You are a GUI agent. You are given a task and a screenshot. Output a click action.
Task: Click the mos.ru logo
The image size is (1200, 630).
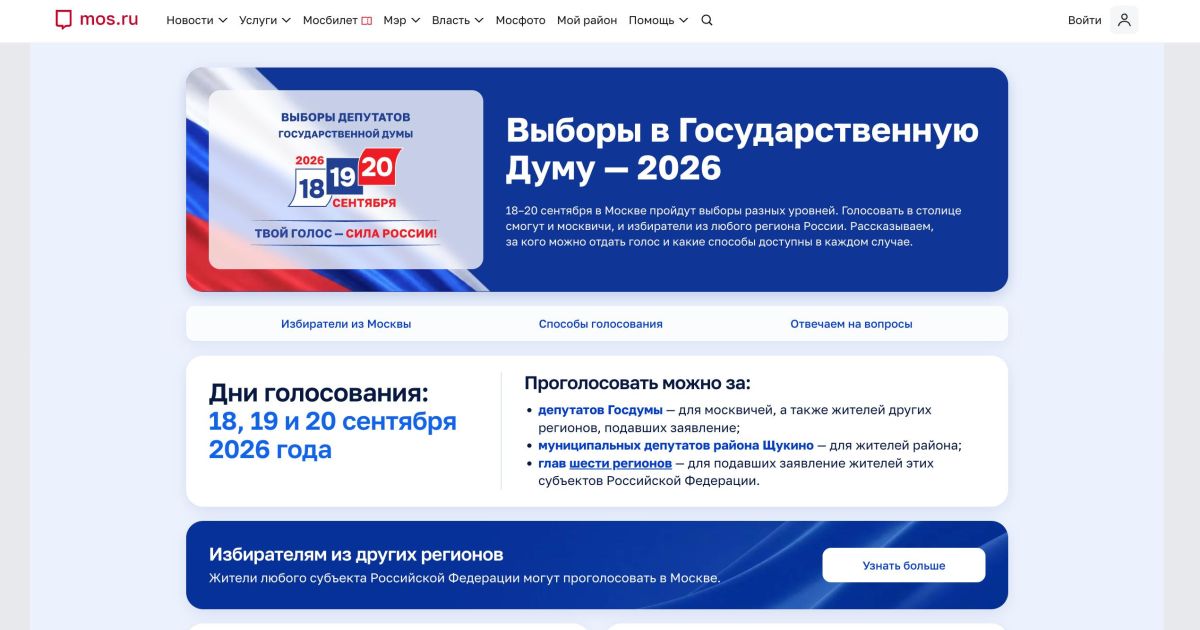click(x=96, y=20)
